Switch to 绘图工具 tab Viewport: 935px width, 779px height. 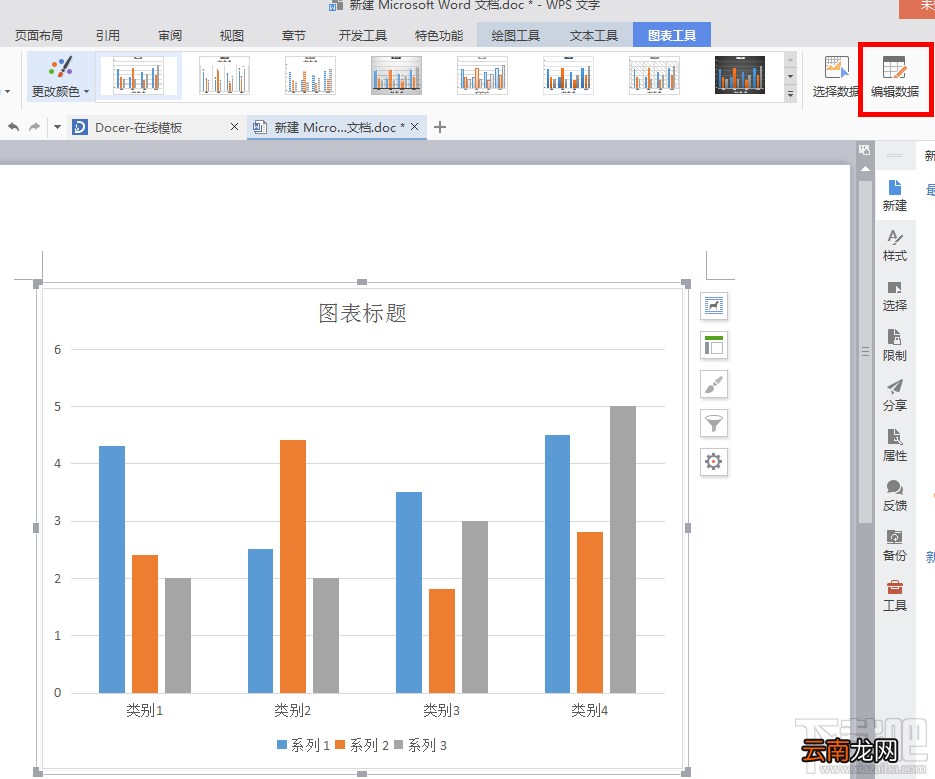coord(515,36)
